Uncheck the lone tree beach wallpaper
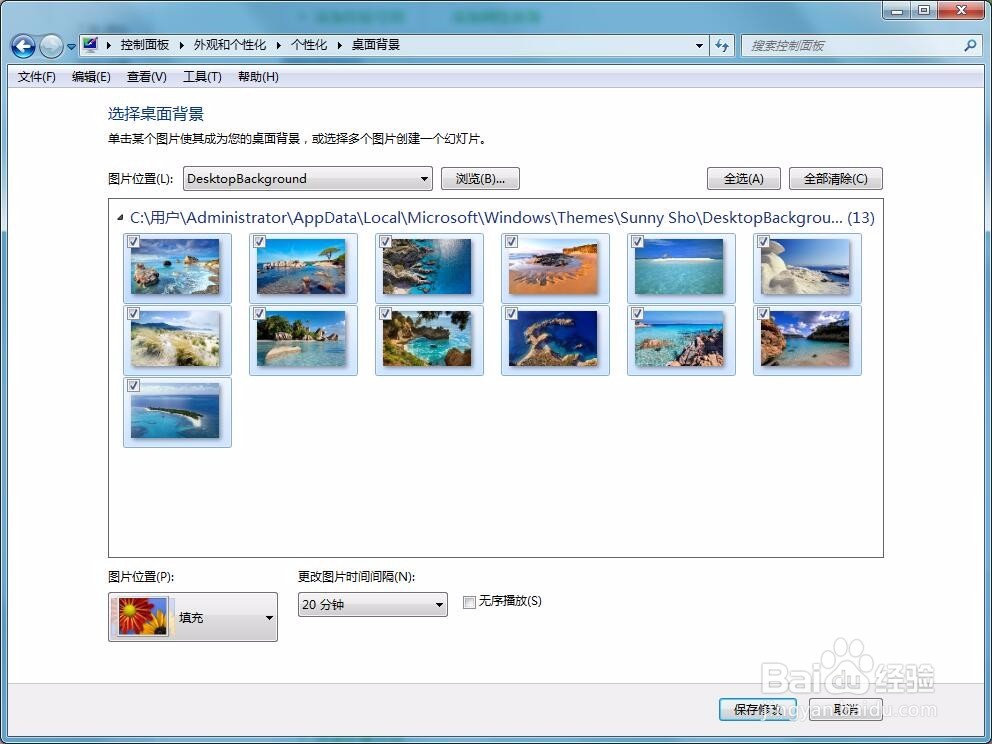The image size is (992, 744). [259, 242]
